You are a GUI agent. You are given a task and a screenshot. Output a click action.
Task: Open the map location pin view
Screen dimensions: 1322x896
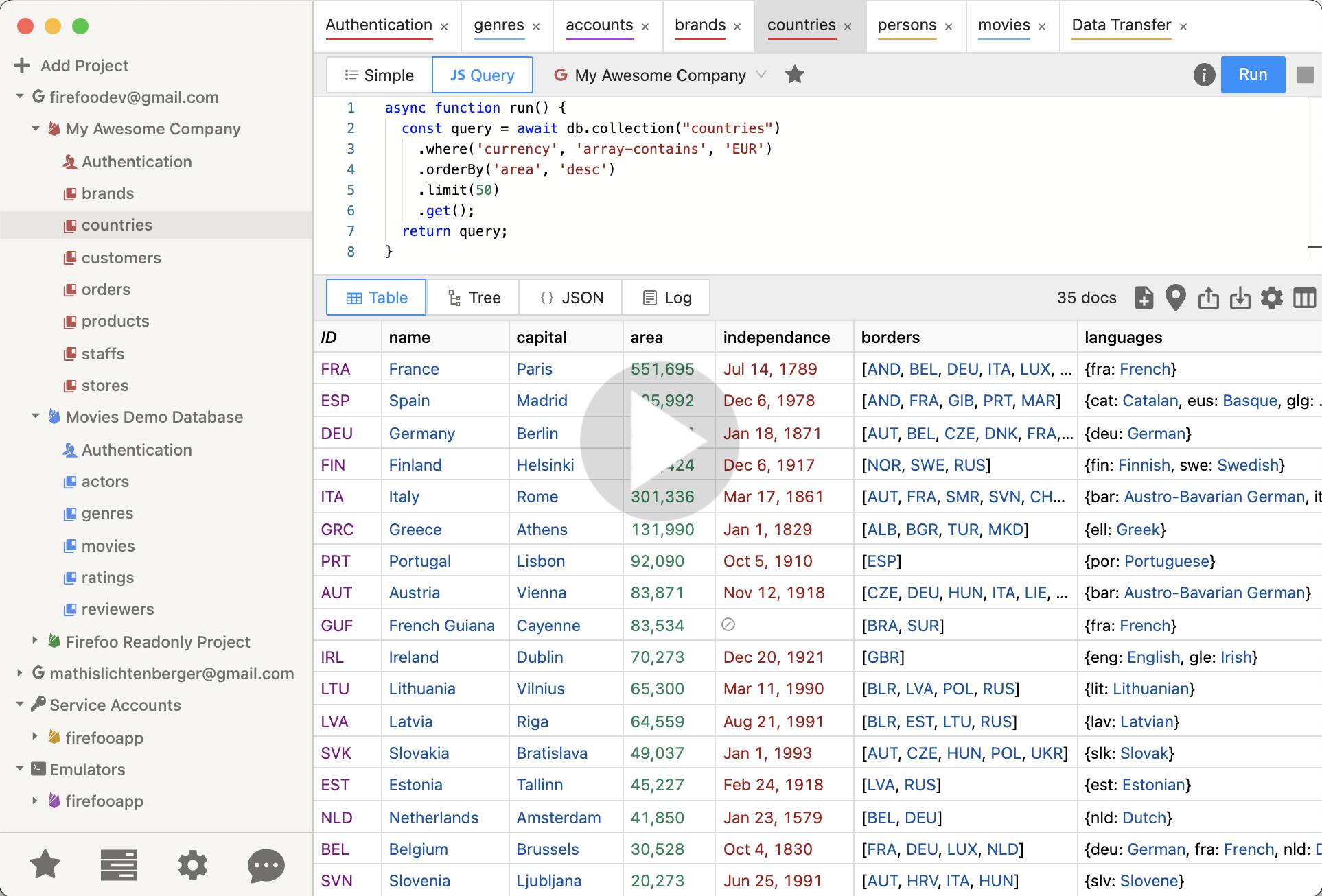[1175, 298]
